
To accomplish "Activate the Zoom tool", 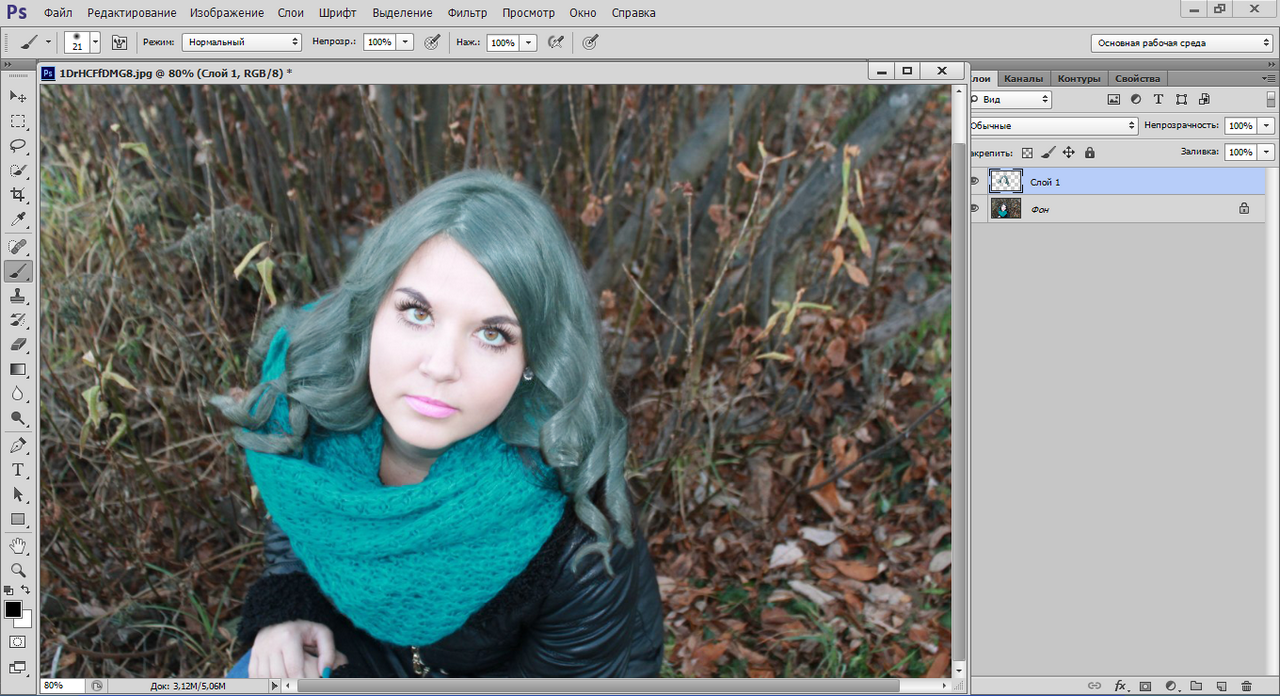I will [18, 570].
